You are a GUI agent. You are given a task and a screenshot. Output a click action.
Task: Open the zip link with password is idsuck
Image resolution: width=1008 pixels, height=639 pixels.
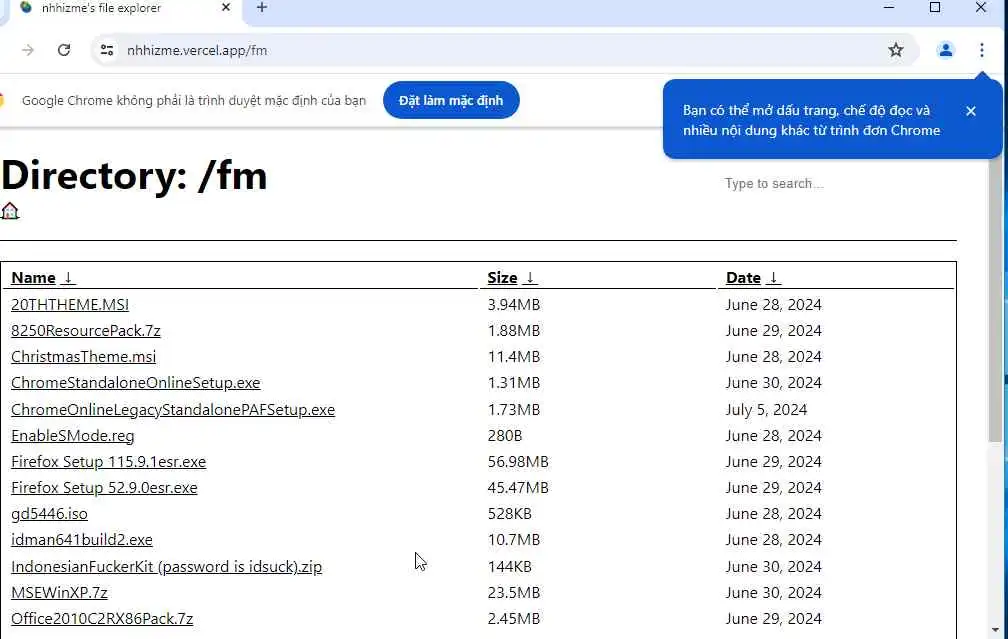(166, 567)
